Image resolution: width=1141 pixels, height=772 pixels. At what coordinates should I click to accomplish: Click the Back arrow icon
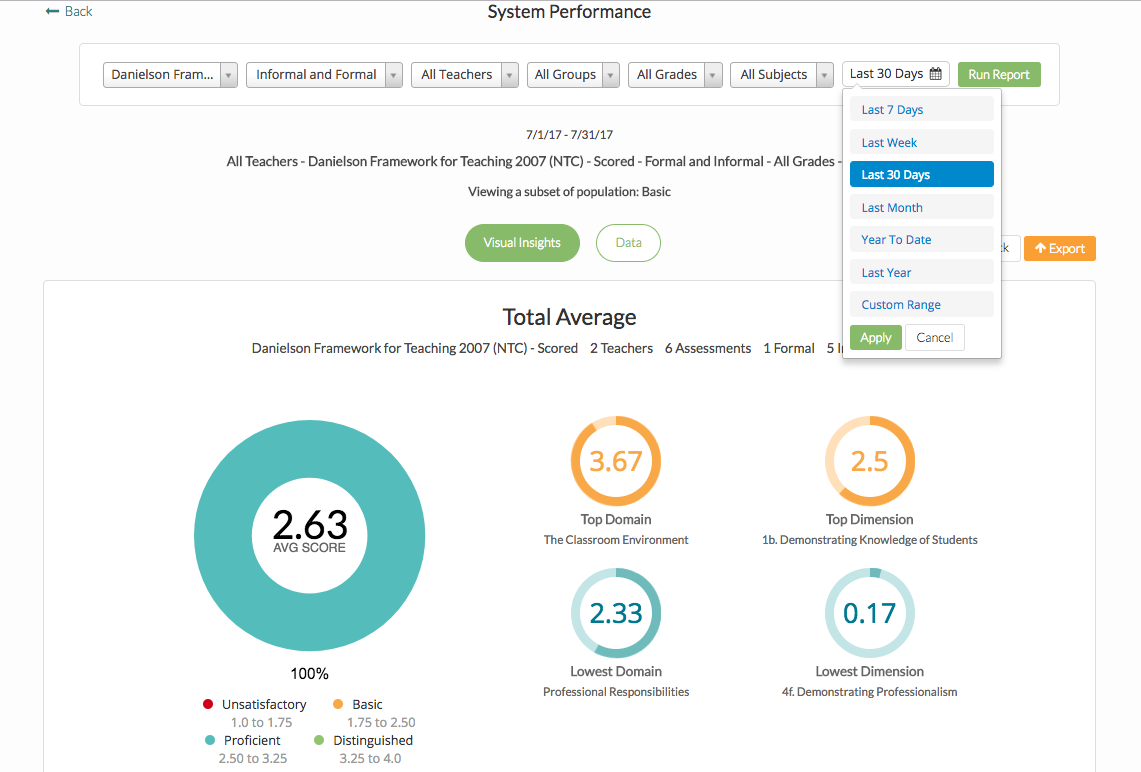(x=52, y=11)
